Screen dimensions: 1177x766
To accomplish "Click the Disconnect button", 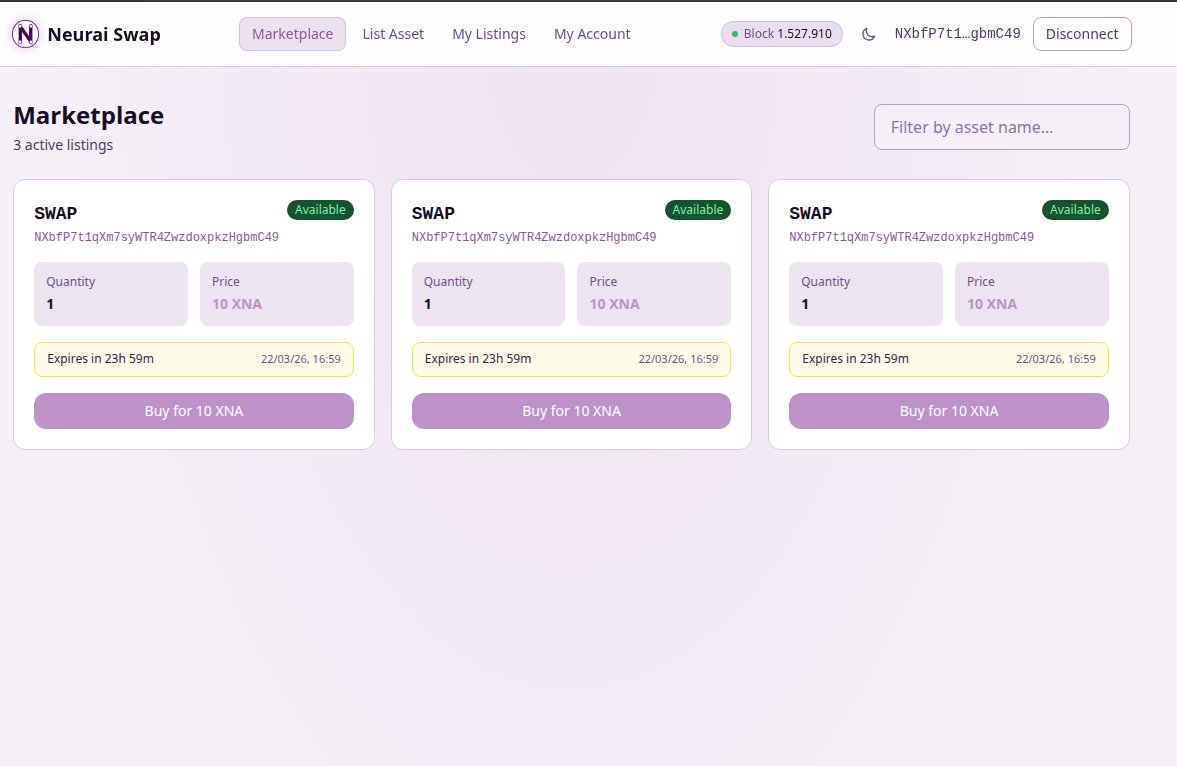I will (1082, 34).
